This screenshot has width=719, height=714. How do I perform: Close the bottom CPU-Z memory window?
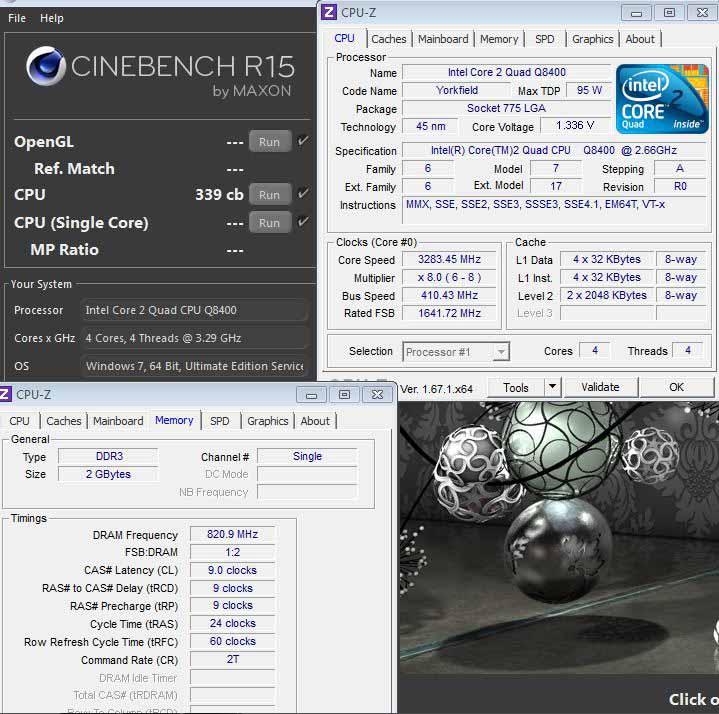(x=377, y=395)
